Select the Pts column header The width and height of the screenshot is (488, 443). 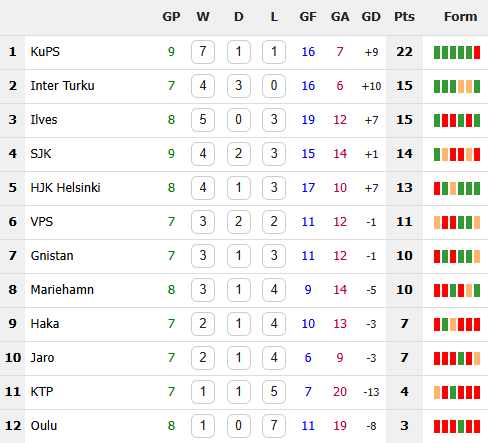click(404, 17)
